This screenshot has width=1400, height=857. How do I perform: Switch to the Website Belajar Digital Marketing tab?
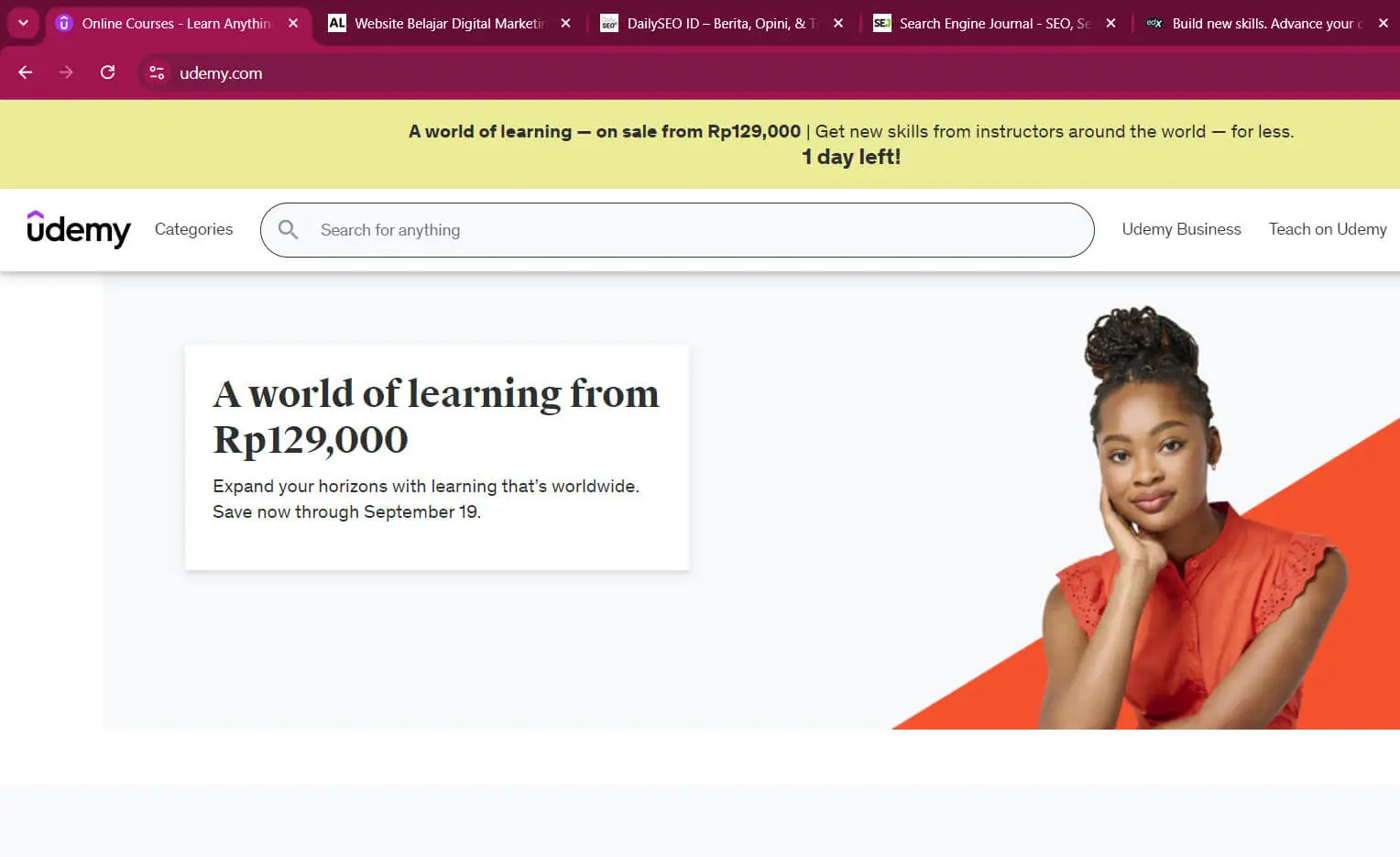click(449, 23)
